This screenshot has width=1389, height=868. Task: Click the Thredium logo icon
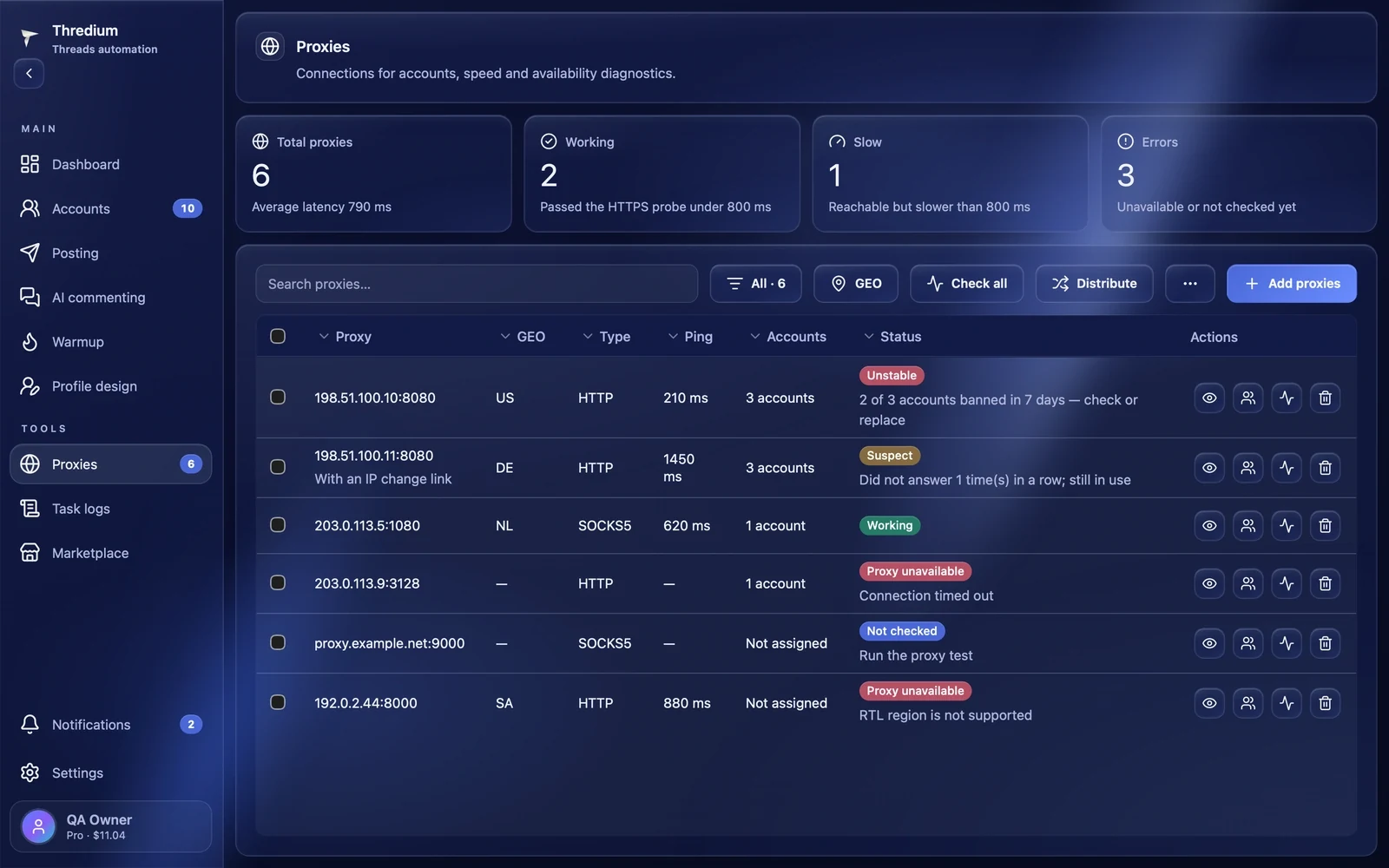30,37
